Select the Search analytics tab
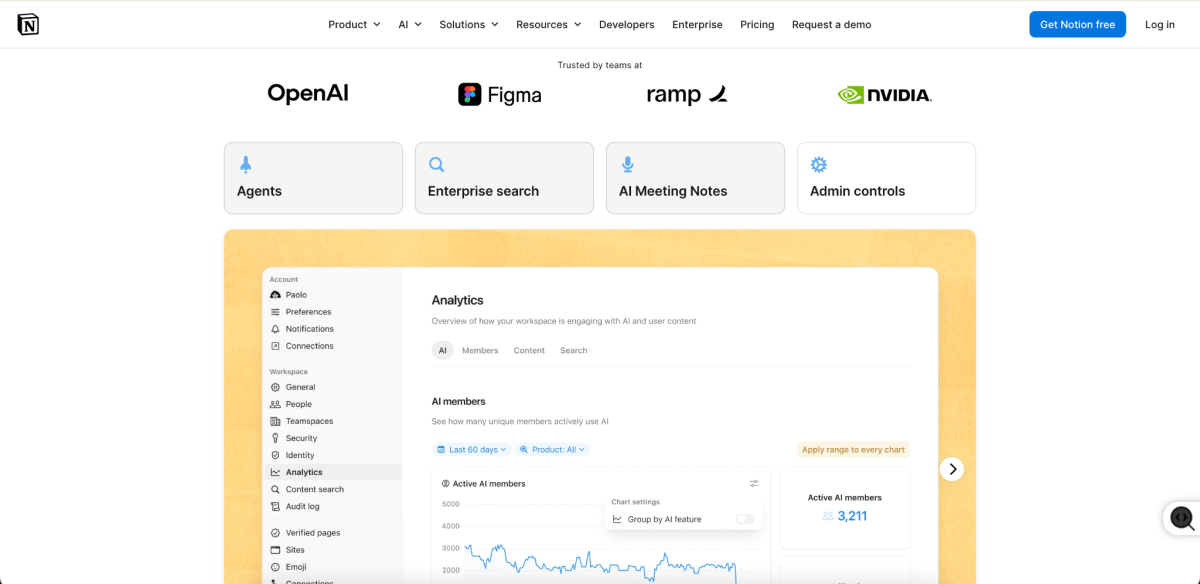 (574, 351)
